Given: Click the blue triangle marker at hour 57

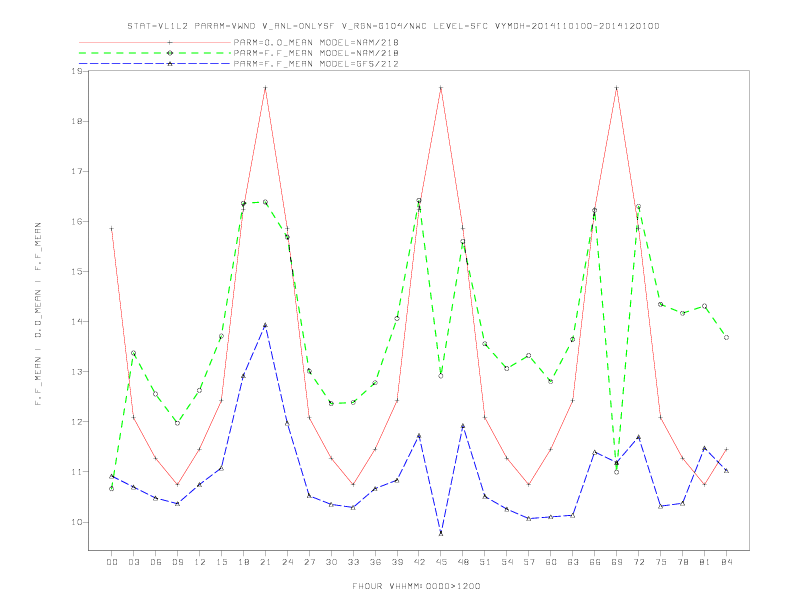Looking at the screenshot, I should click(529, 519).
